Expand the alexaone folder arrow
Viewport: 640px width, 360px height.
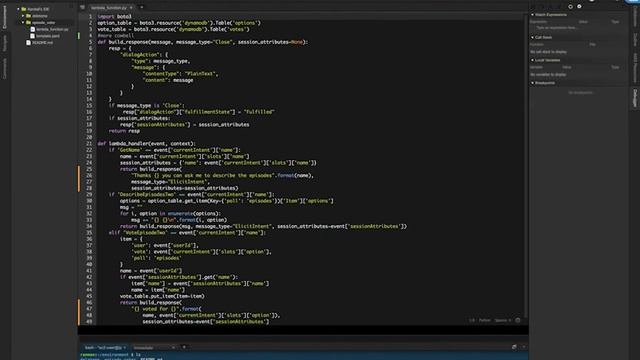coord(23,16)
